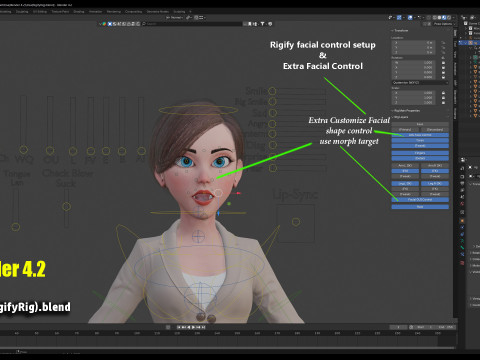Screen dimensions: 480x360
Task: Toggle the Torso rig layer
Action: (x=420, y=140)
